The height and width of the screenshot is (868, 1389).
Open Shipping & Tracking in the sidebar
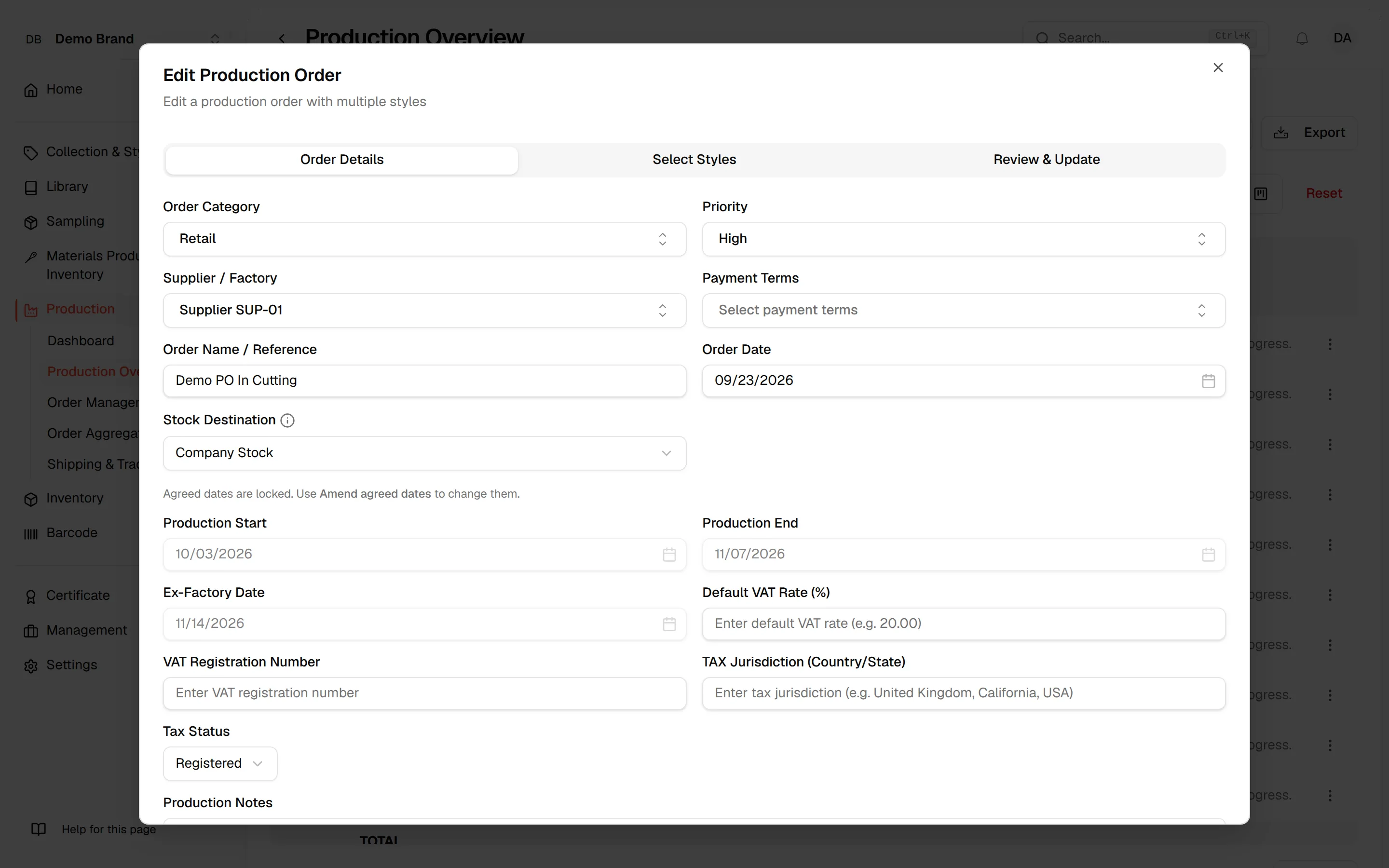(x=93, y=464)
